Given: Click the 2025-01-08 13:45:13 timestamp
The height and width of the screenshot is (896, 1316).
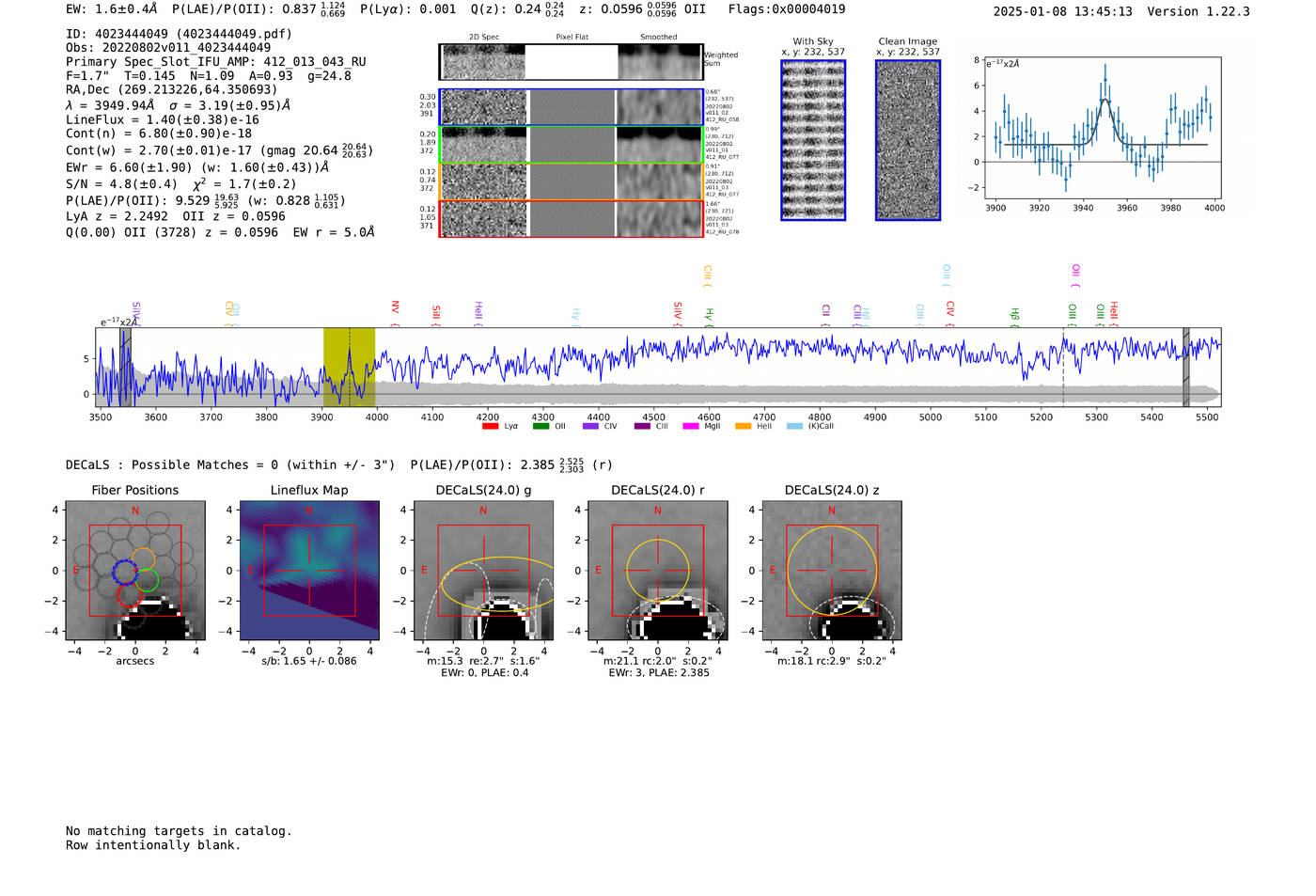Looking at the screenshot, I should pos(1063,11).
